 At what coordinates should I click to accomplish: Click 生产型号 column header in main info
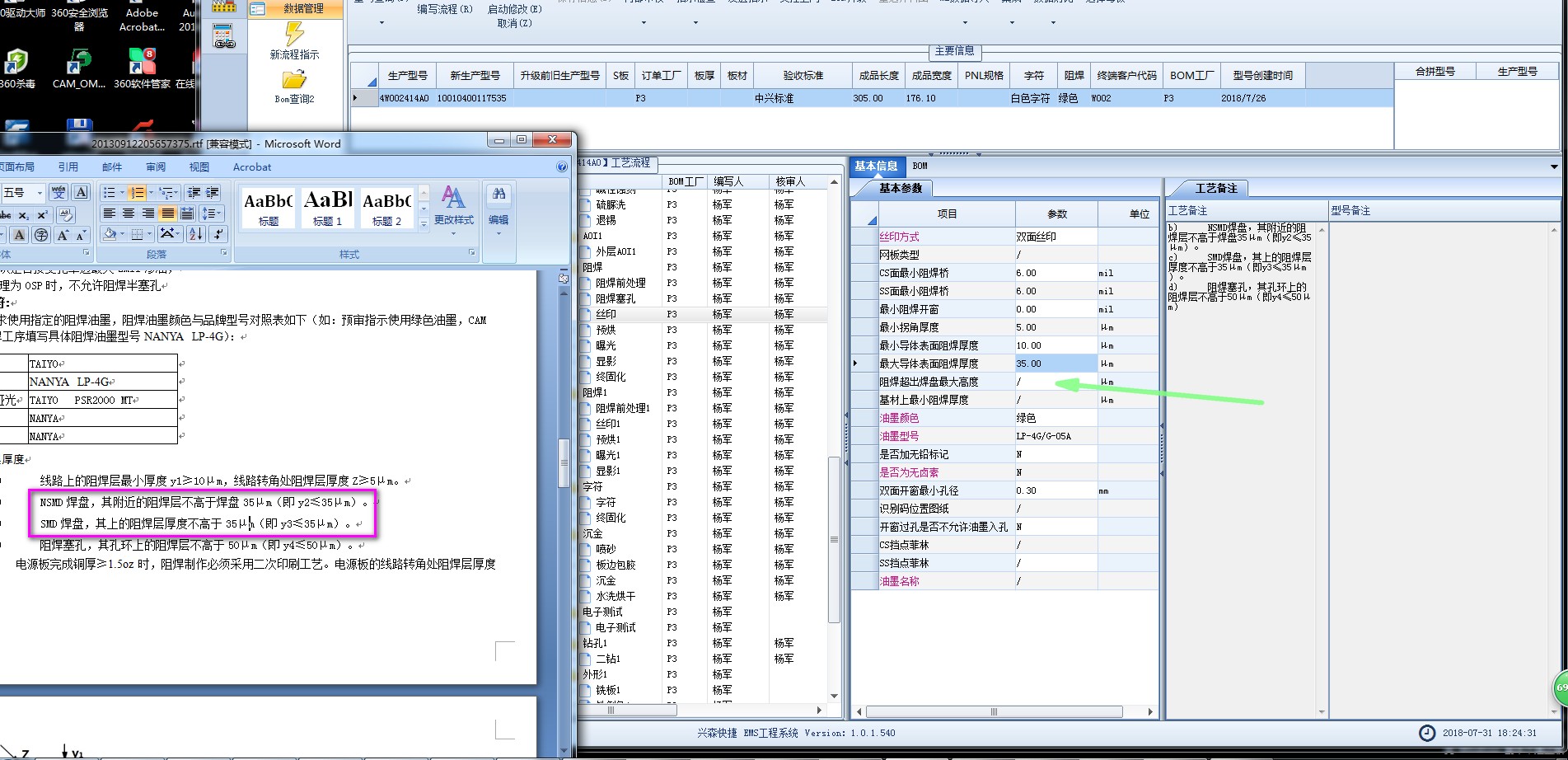(x=407, y=75)
